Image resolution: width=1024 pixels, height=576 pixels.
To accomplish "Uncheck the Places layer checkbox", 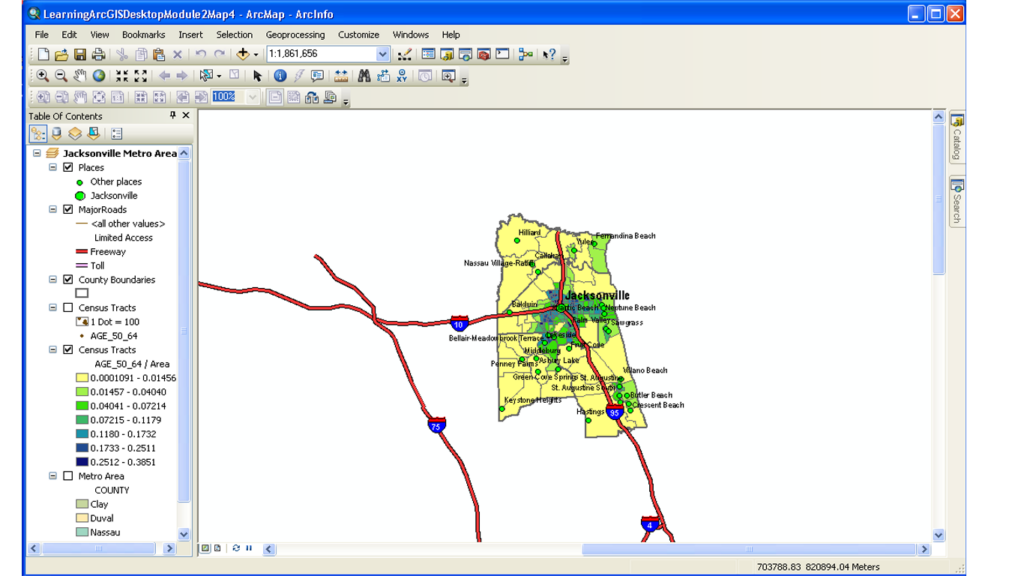I will [x=68, y=167].
